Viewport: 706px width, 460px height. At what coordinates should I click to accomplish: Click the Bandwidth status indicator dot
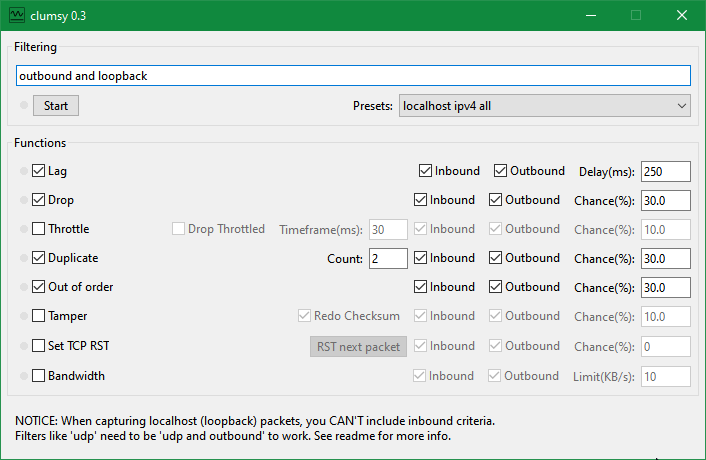24,376
